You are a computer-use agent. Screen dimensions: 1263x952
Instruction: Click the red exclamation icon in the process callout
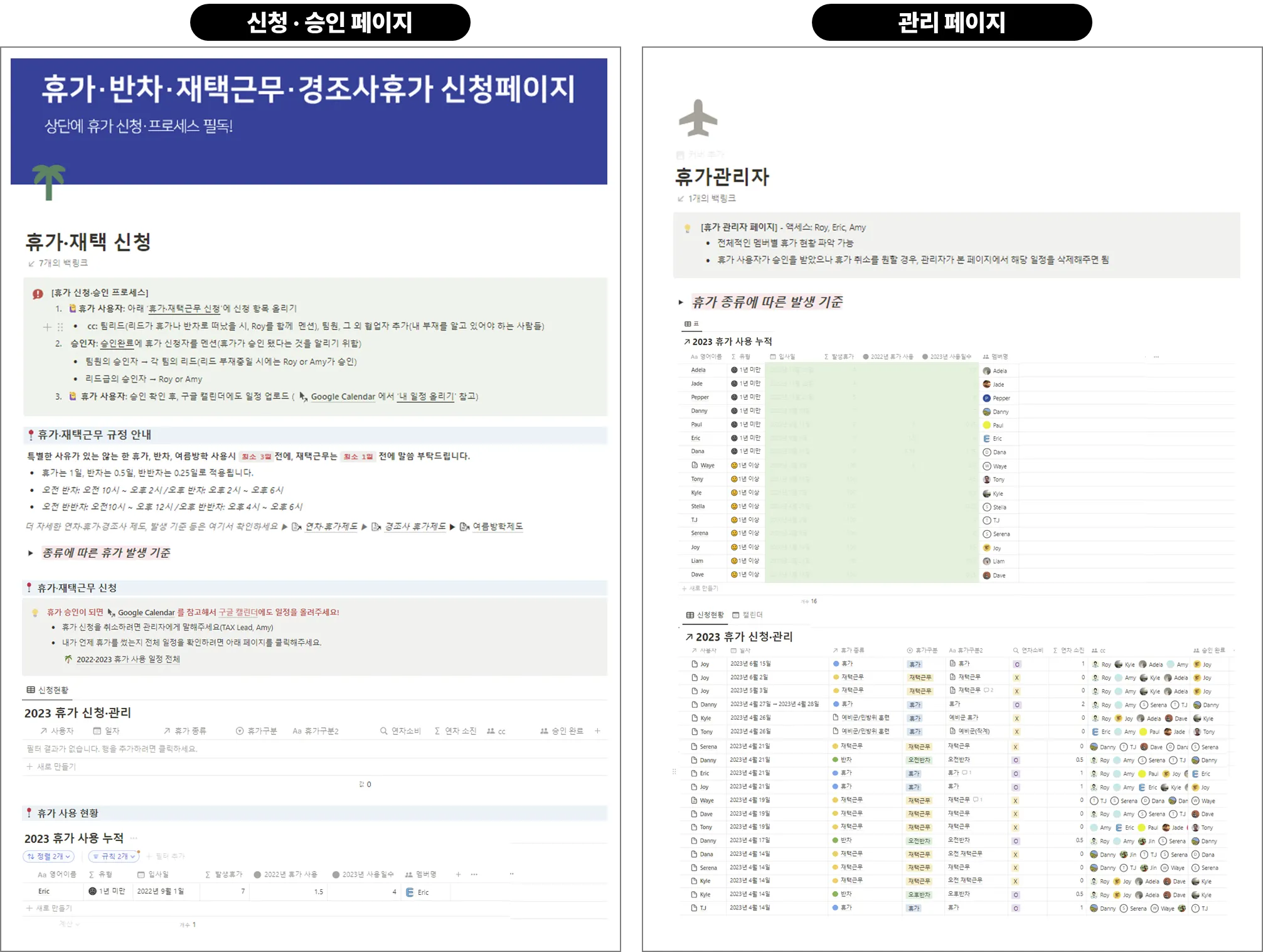38,294
